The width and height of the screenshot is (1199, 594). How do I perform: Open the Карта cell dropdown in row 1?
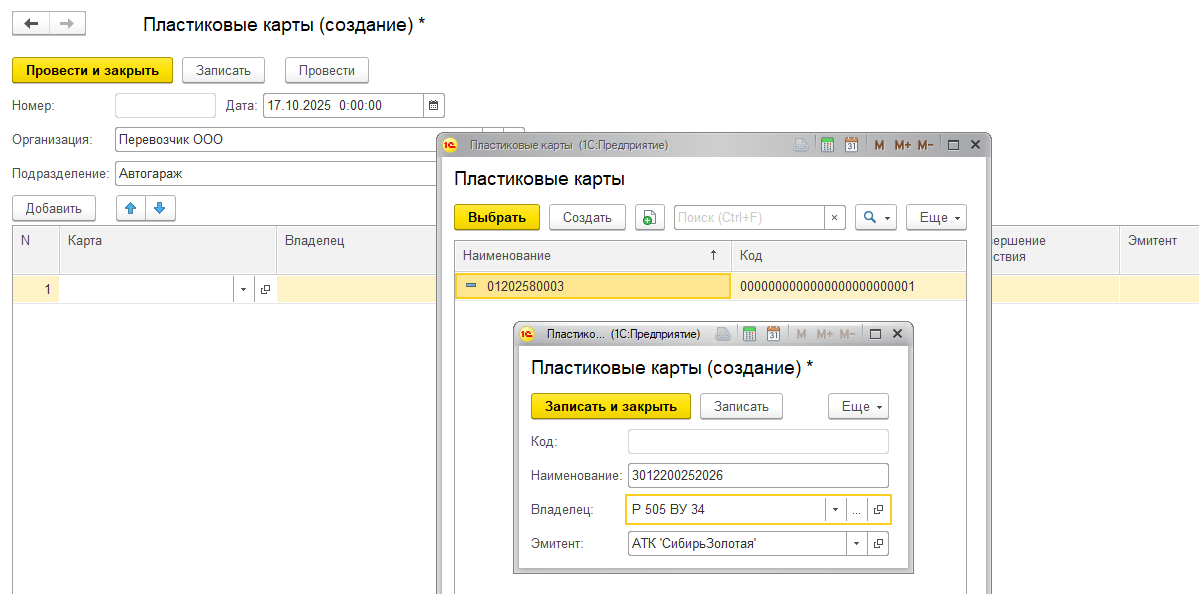(x=245, y=289)
